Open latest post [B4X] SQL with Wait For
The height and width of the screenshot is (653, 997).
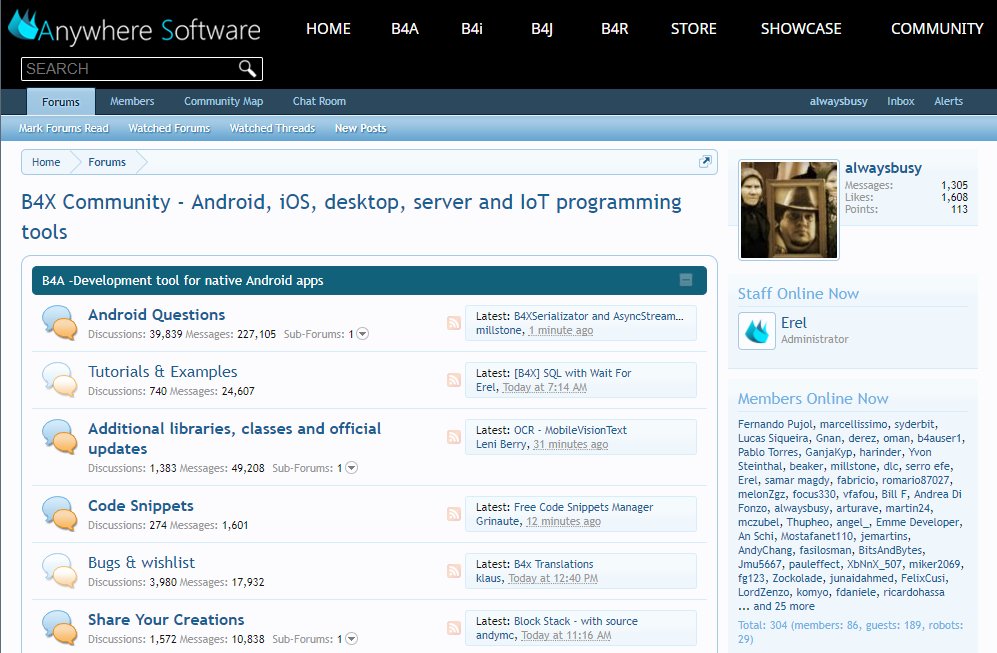pyautogui.click(x=572, y=373)
